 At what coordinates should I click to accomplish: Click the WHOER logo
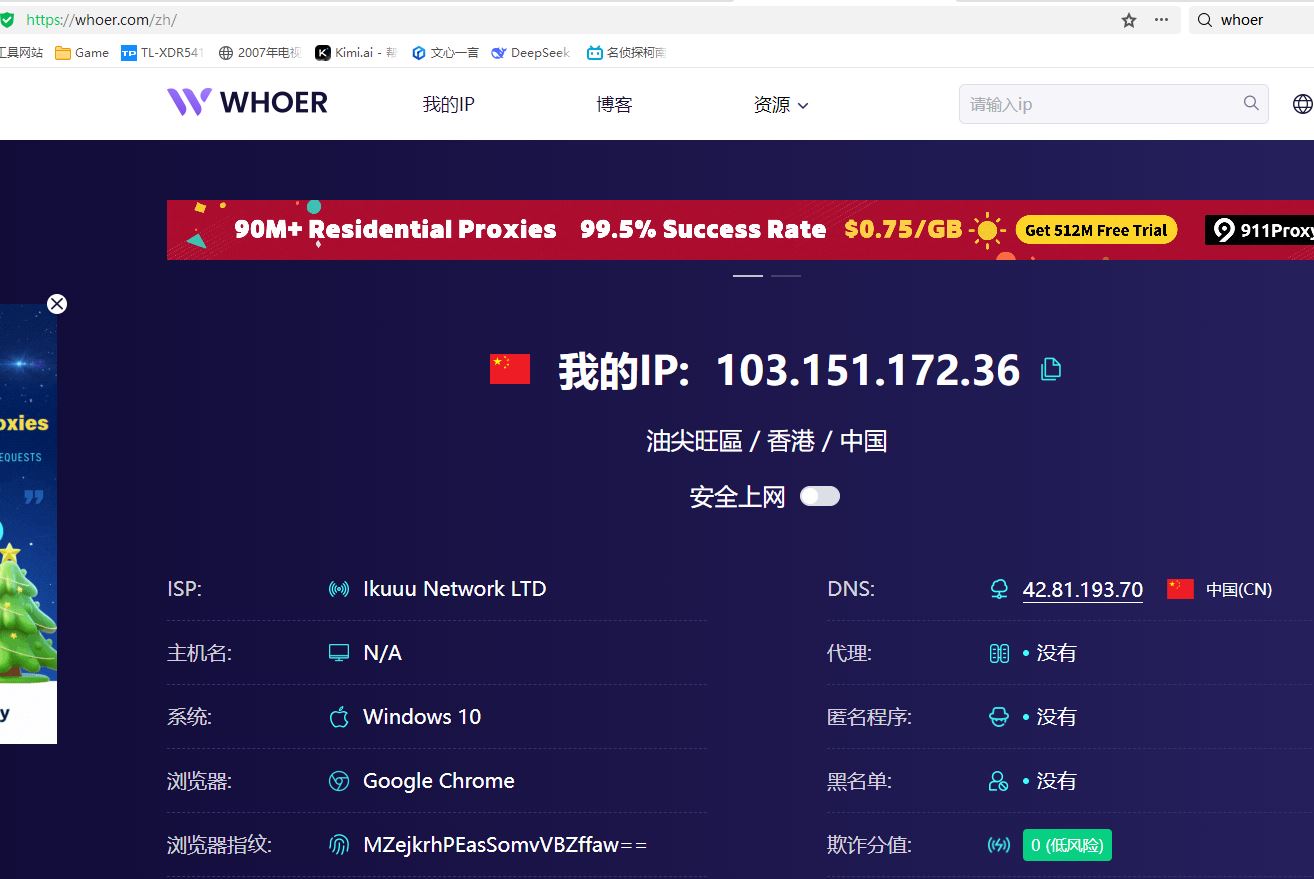(247, 102)
